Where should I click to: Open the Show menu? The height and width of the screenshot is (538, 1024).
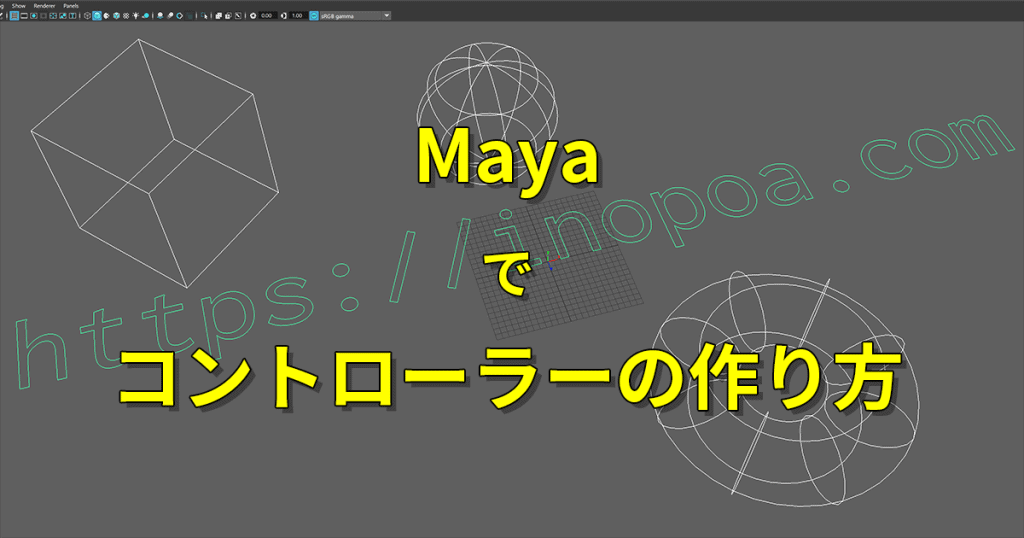[18, 6]
